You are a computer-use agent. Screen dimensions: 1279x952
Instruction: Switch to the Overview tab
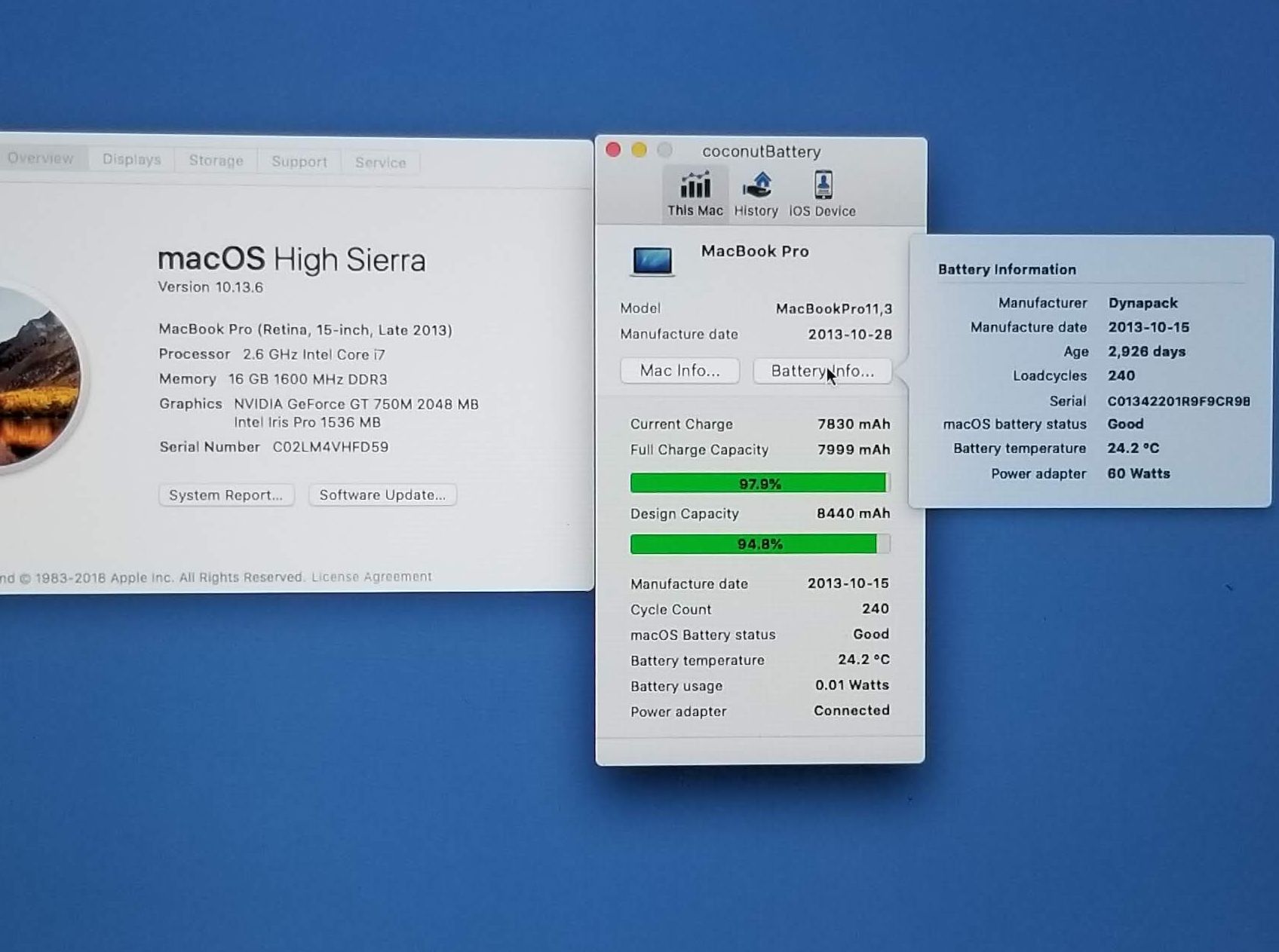[41, 158]
